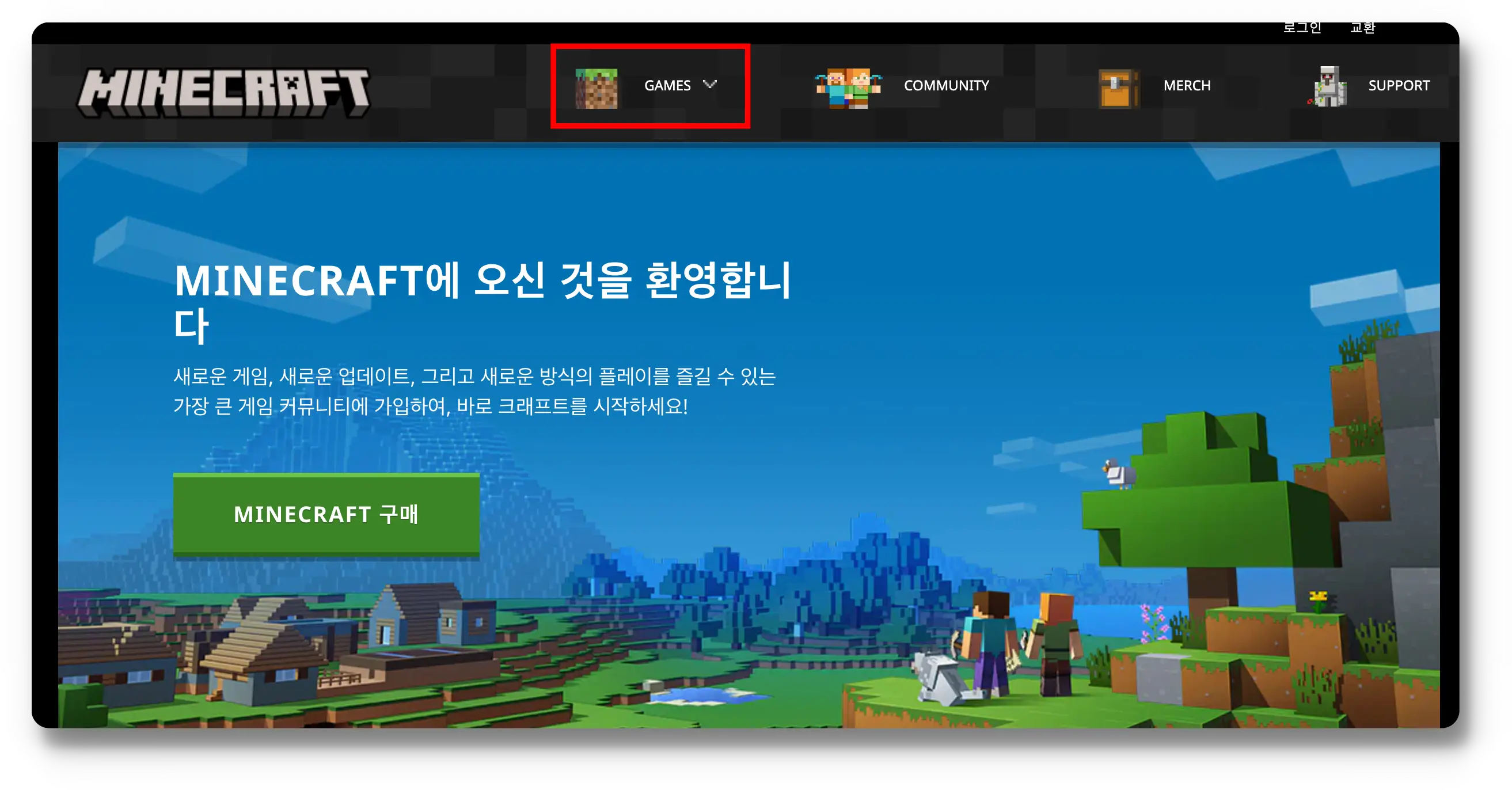Open the COMMUNITY menu item
The height and width of the screenshot is (790, 1512).
click(946, 86)
